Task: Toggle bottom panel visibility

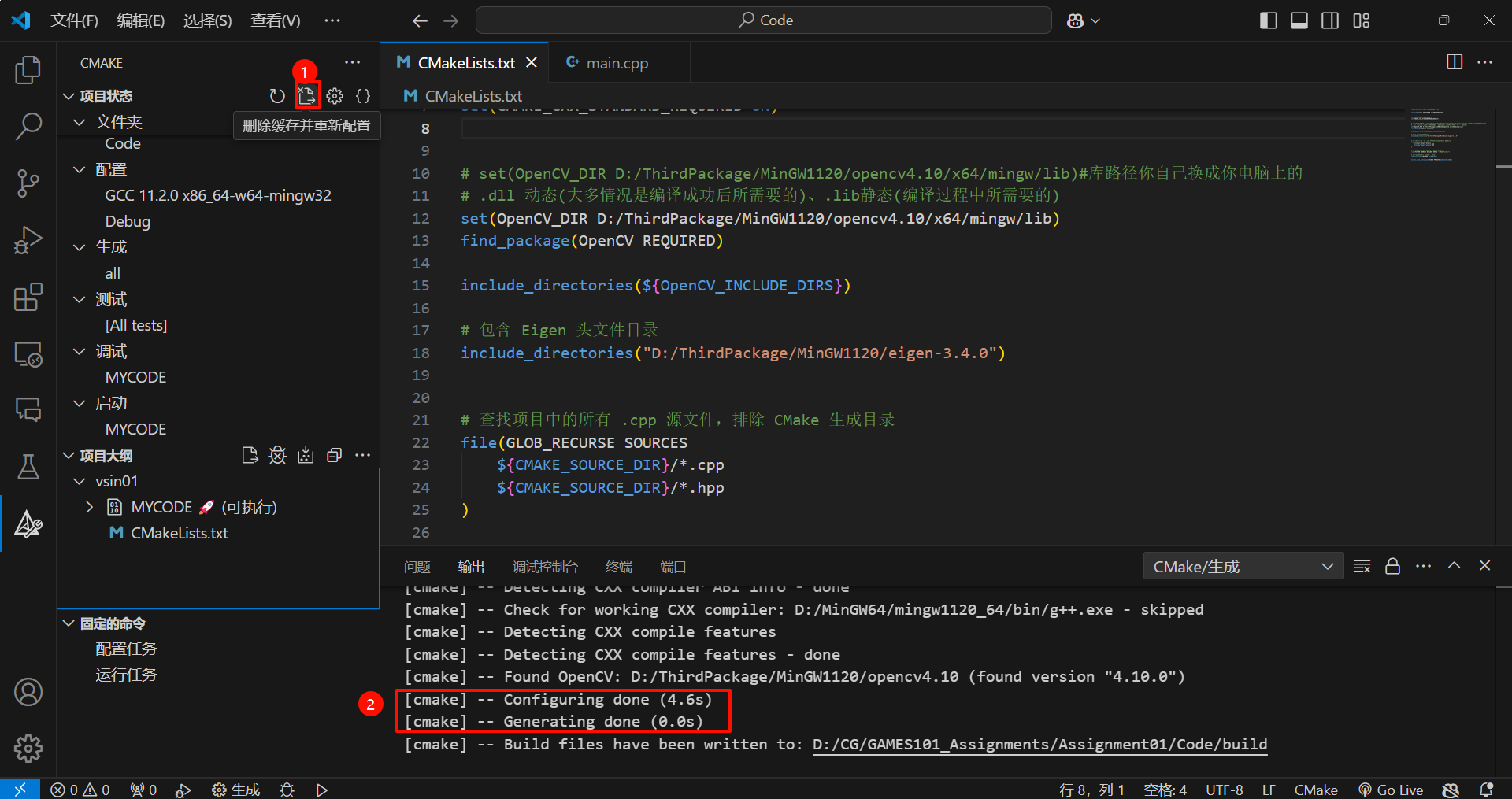Action: tap(1299, 20)
